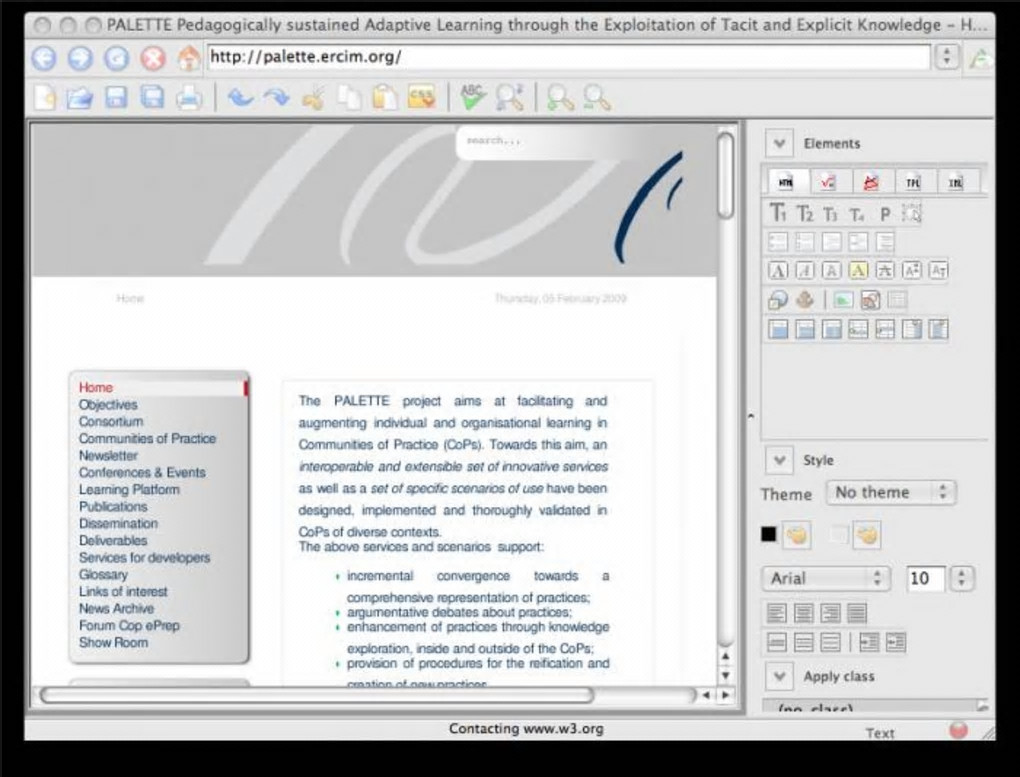Image resolution: width=1020 pixels, height=777 pixels.
Task: Select the SVG graphics elements tab
Action: pyautogui.click(x=871, y=182)
